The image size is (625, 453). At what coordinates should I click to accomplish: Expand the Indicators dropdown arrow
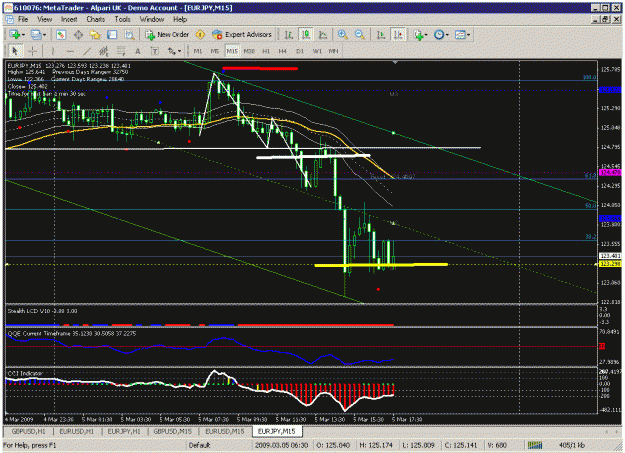(426, 35)
